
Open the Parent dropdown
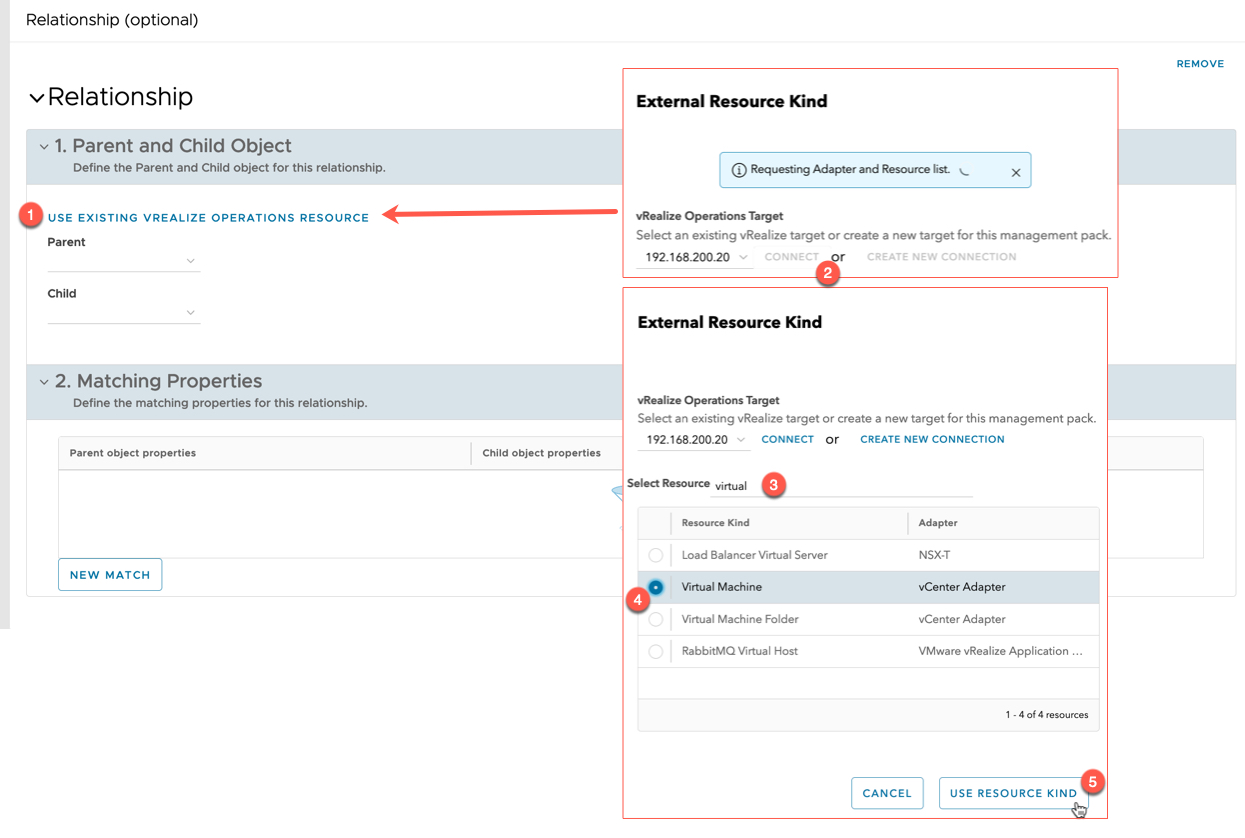click(123, 260)
